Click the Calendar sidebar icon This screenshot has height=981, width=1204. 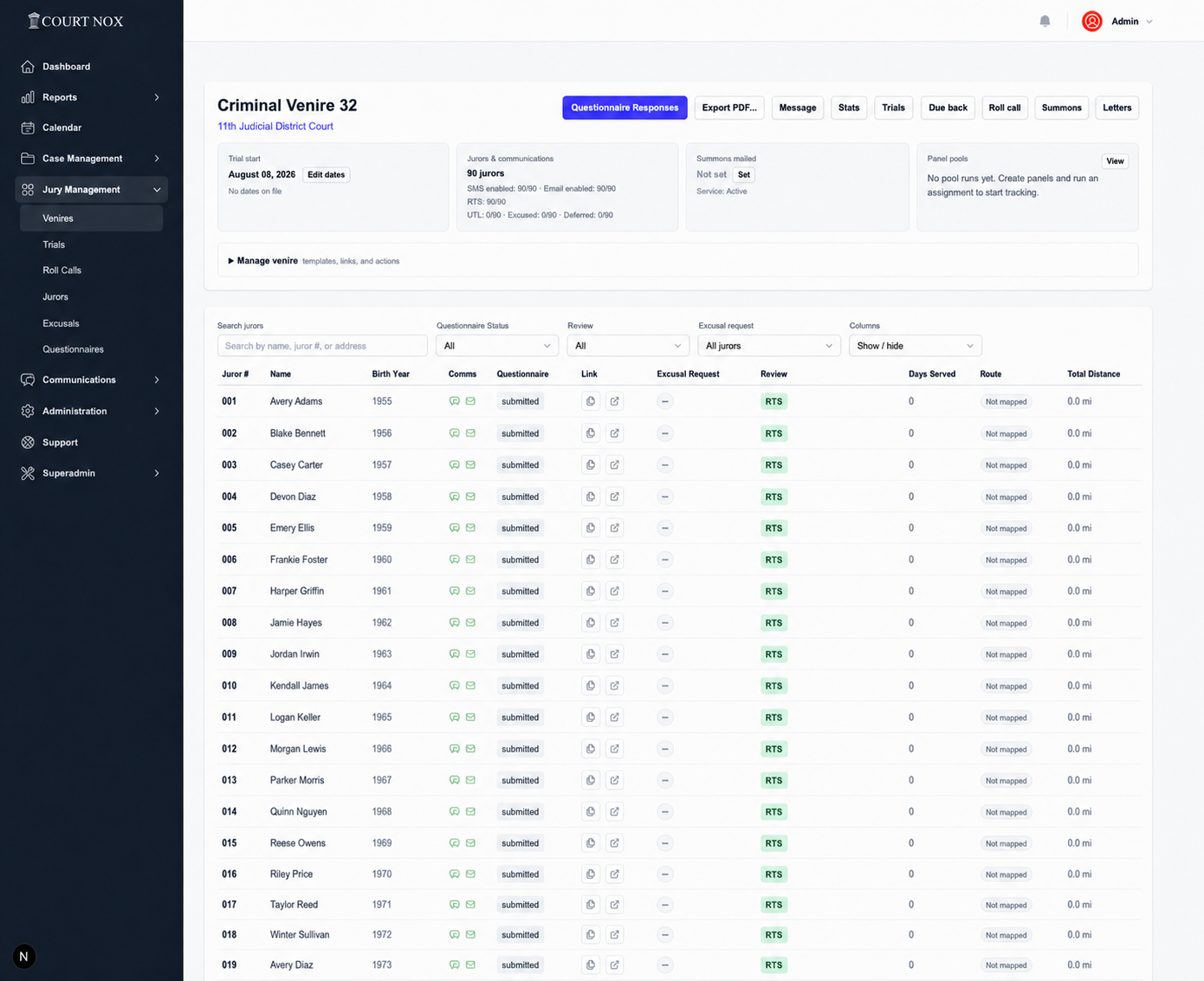pyautogui.click(x=28, y=127)
